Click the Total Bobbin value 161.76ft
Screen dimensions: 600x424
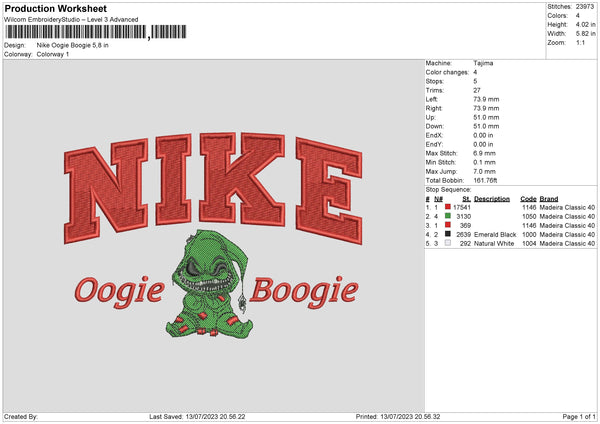(485, 180)
